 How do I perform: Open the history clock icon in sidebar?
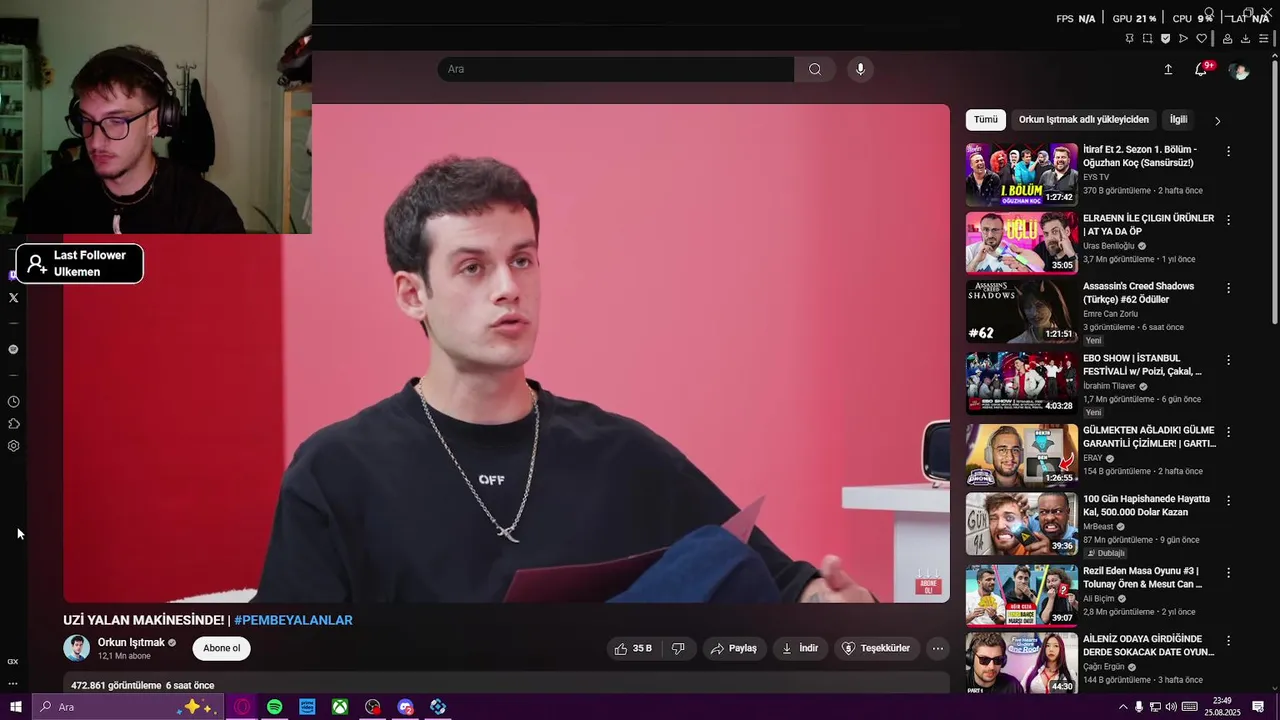click(x=13, y=402)
